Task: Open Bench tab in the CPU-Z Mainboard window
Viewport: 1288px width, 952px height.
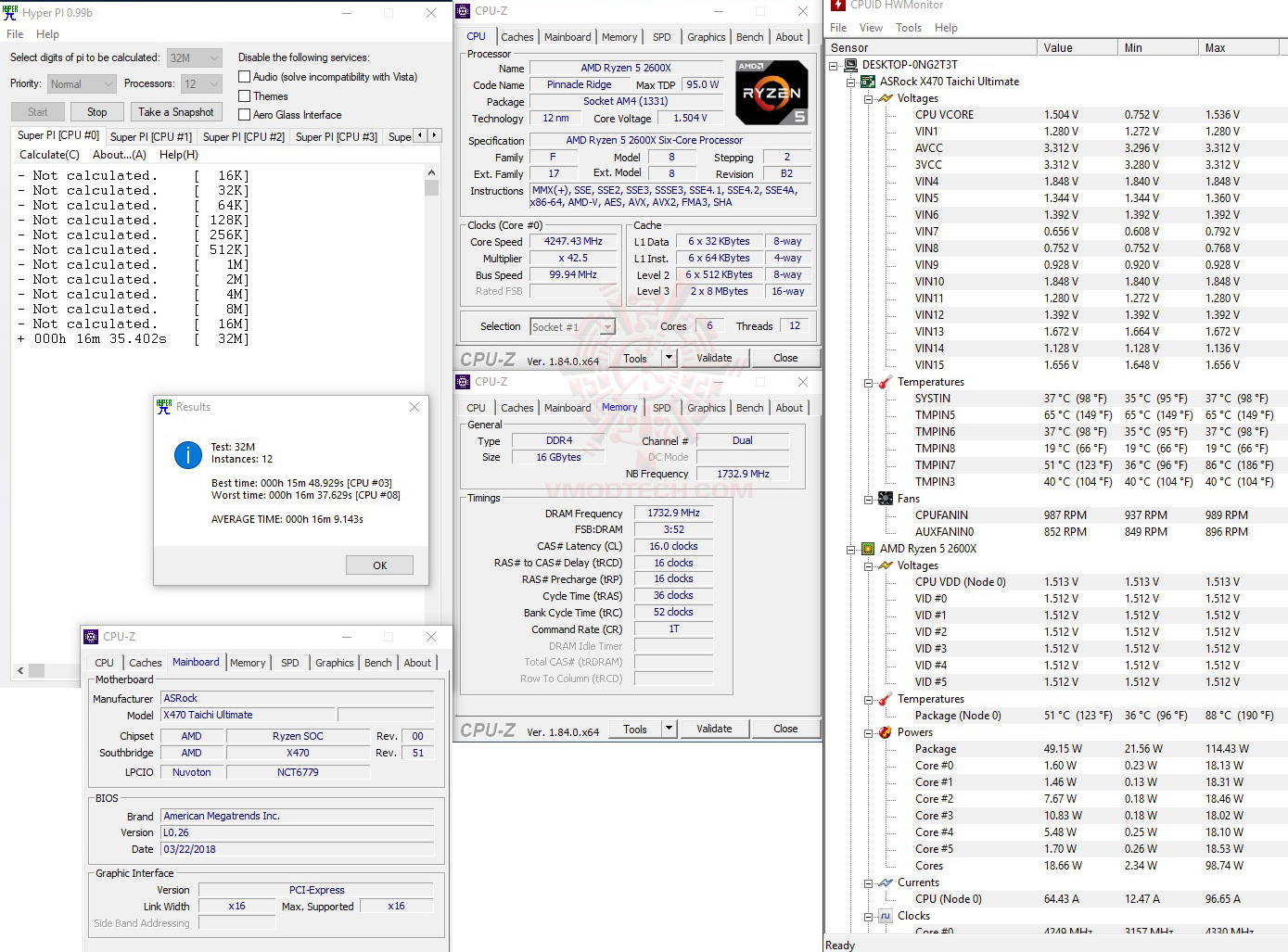Action: point(377,663)
